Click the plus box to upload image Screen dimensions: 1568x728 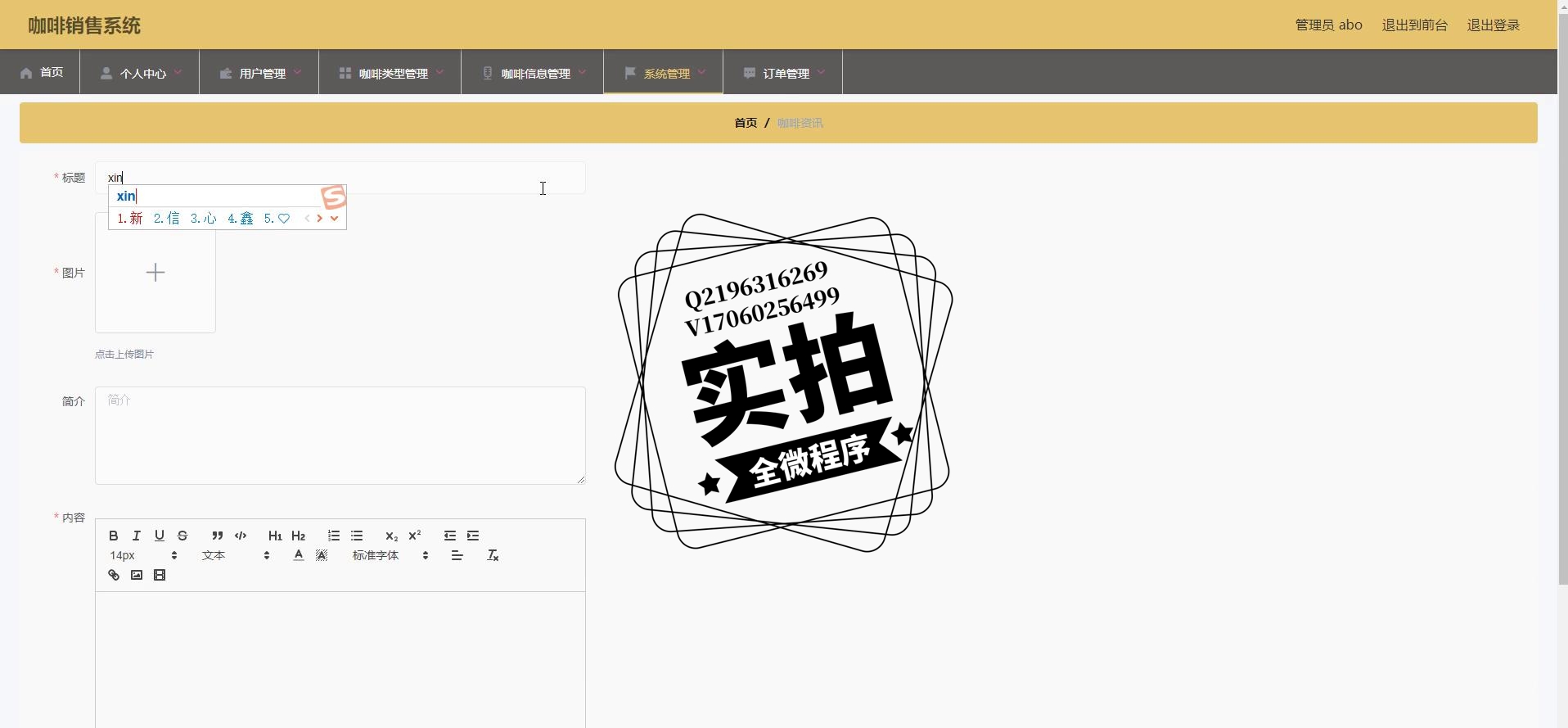click(155, 273)
